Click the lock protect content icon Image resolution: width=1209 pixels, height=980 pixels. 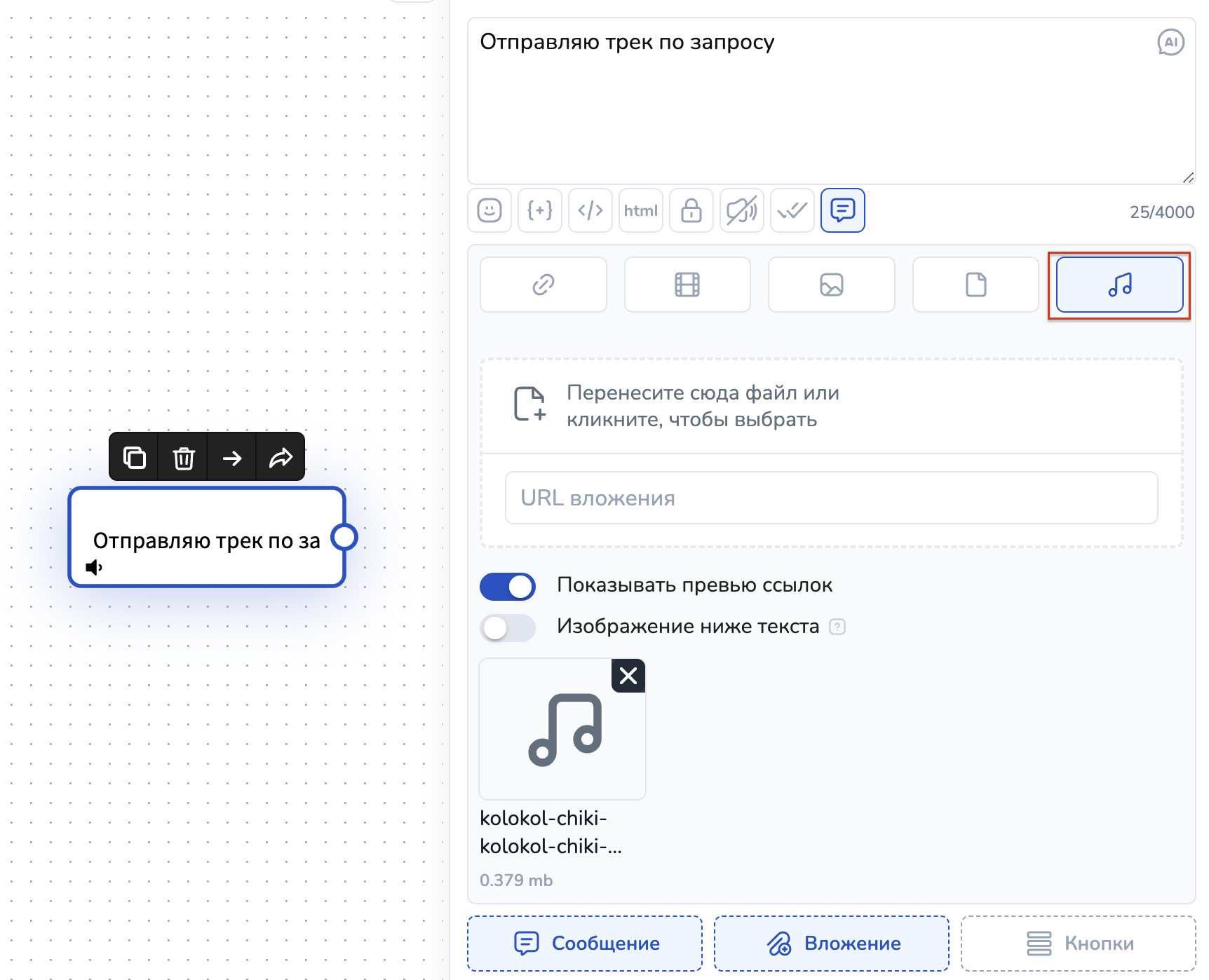691,210
